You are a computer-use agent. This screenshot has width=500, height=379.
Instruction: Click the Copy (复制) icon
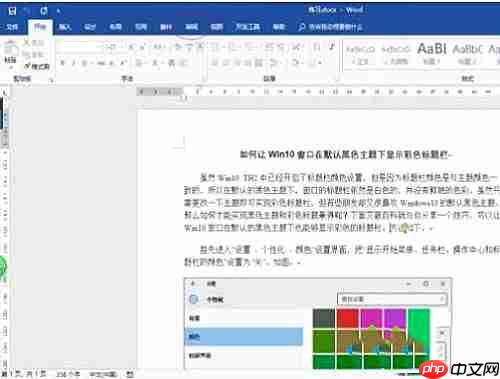pyautogui.click(x=27, y=54)
